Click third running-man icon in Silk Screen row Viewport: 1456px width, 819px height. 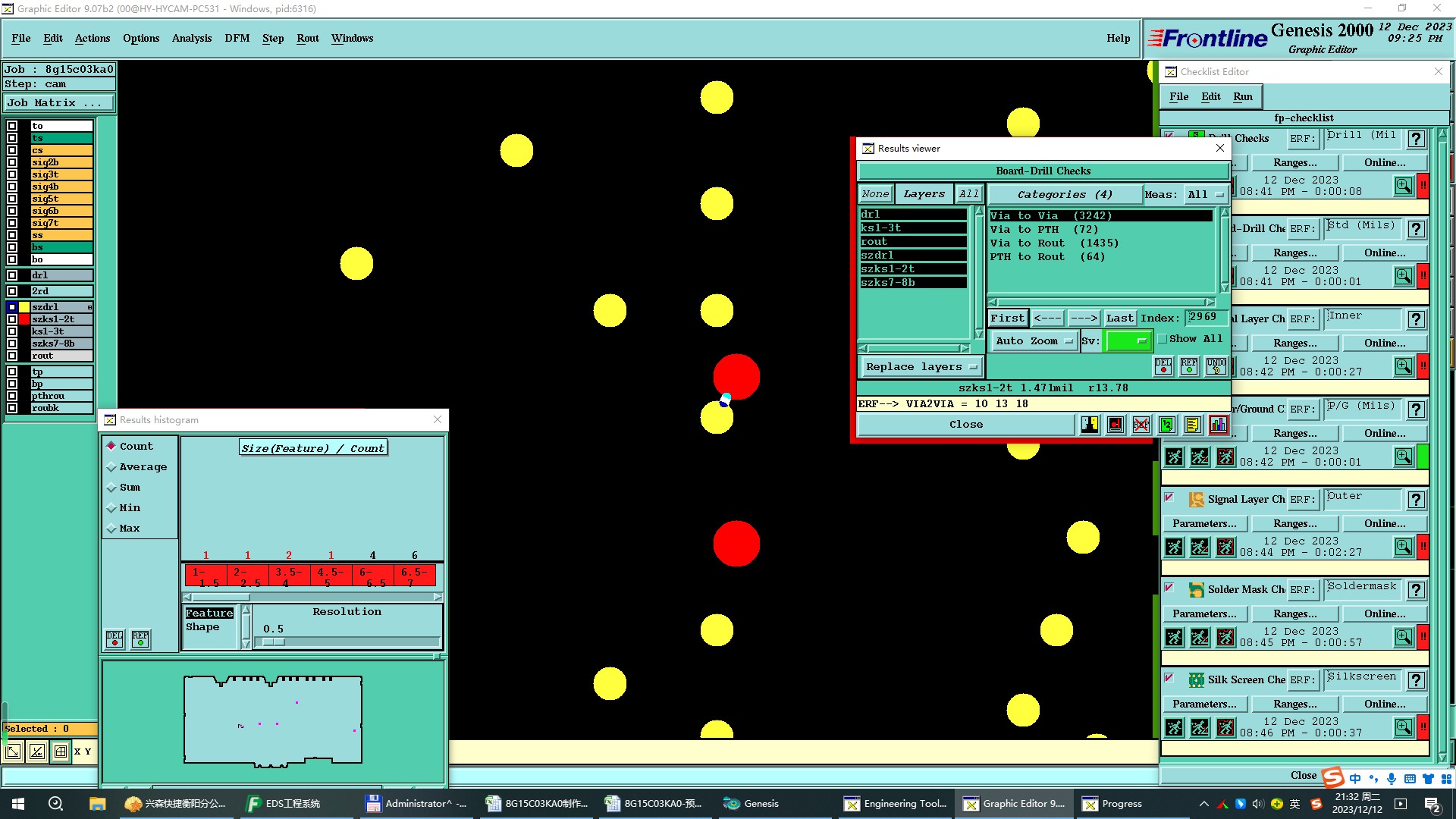point(1225,727)
